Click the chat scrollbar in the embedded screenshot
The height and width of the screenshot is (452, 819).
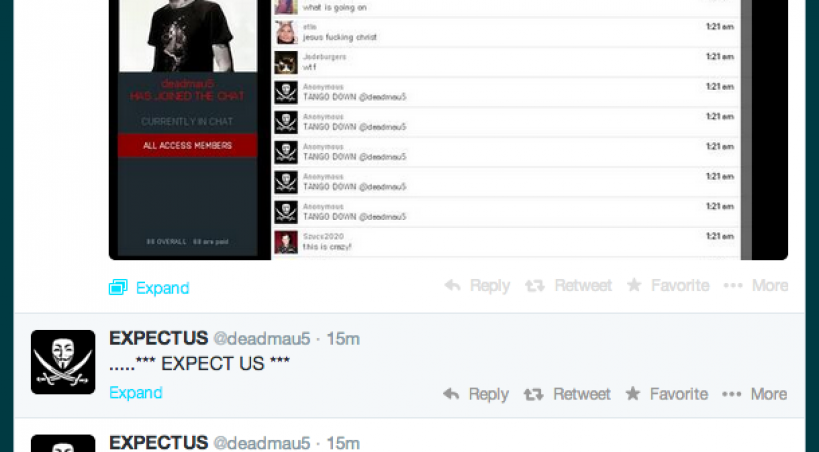746,130
